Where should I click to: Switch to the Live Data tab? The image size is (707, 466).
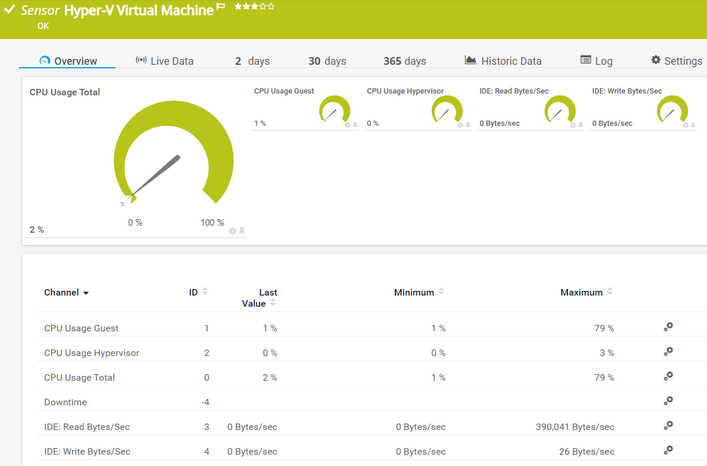(x=164, y=61)
